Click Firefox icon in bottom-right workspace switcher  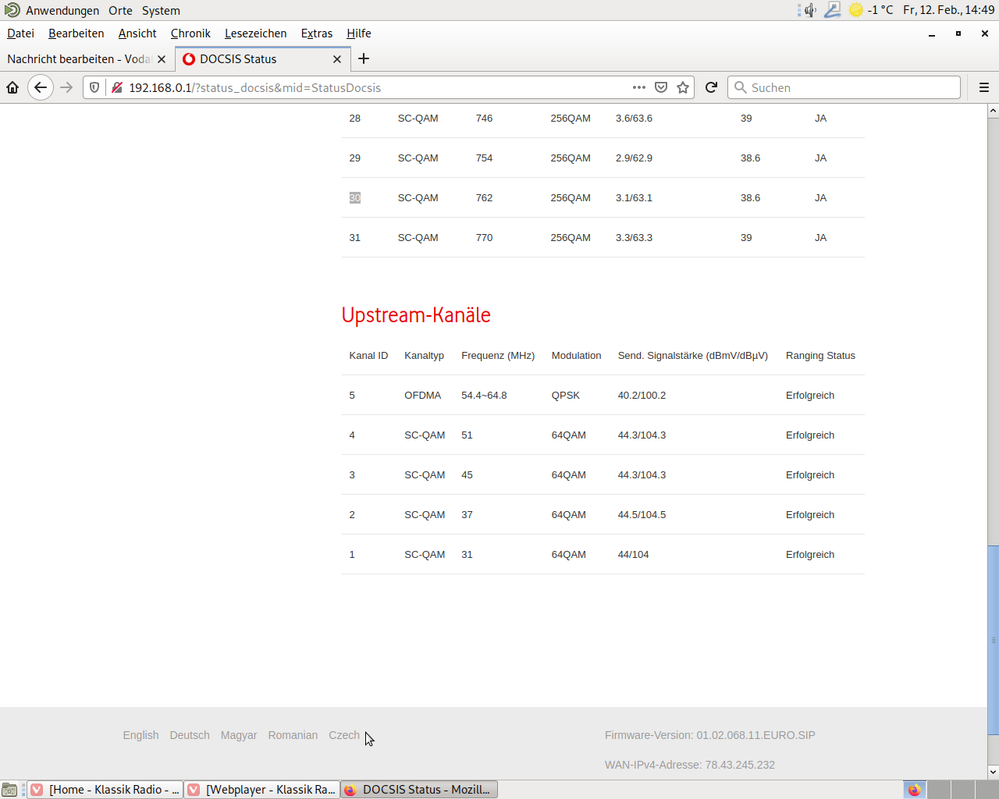[x=914, y=790]
